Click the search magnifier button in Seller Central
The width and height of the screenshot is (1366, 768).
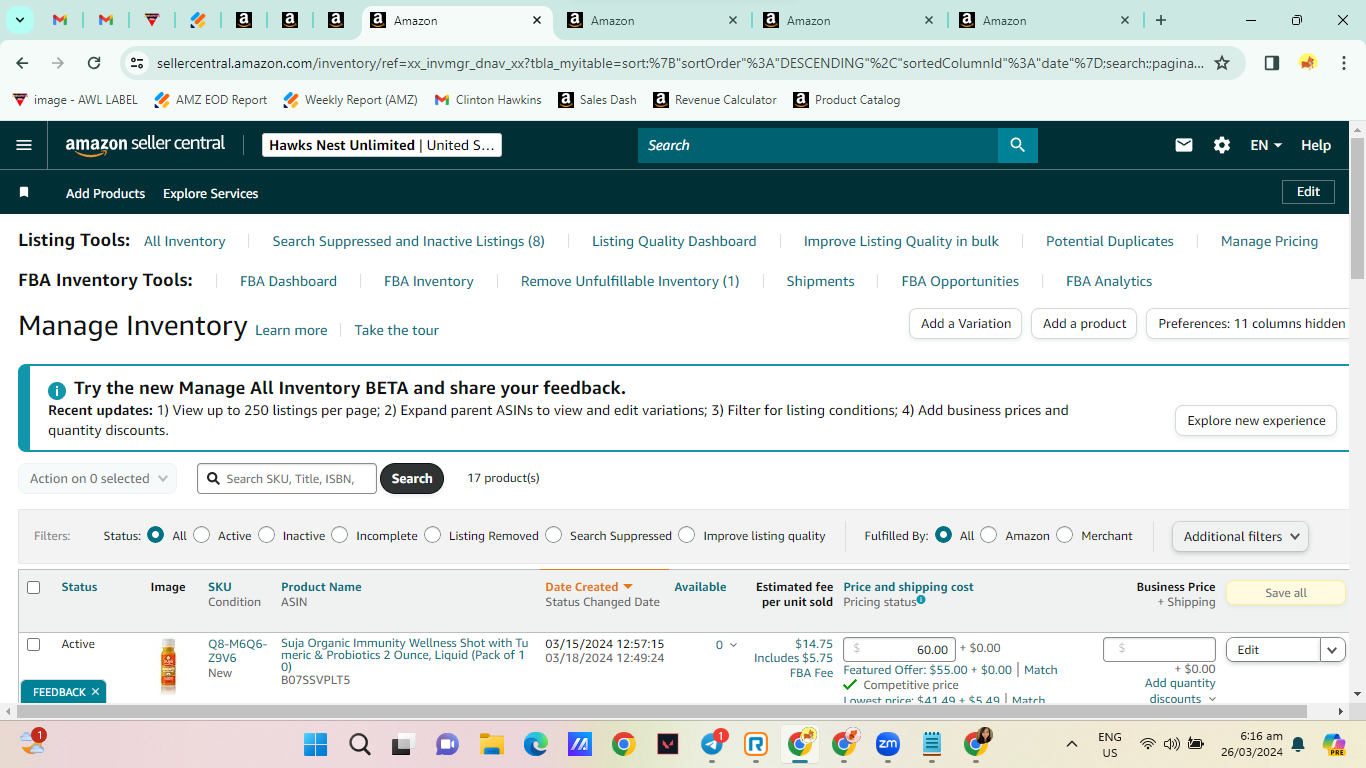tap(1017, 145)
